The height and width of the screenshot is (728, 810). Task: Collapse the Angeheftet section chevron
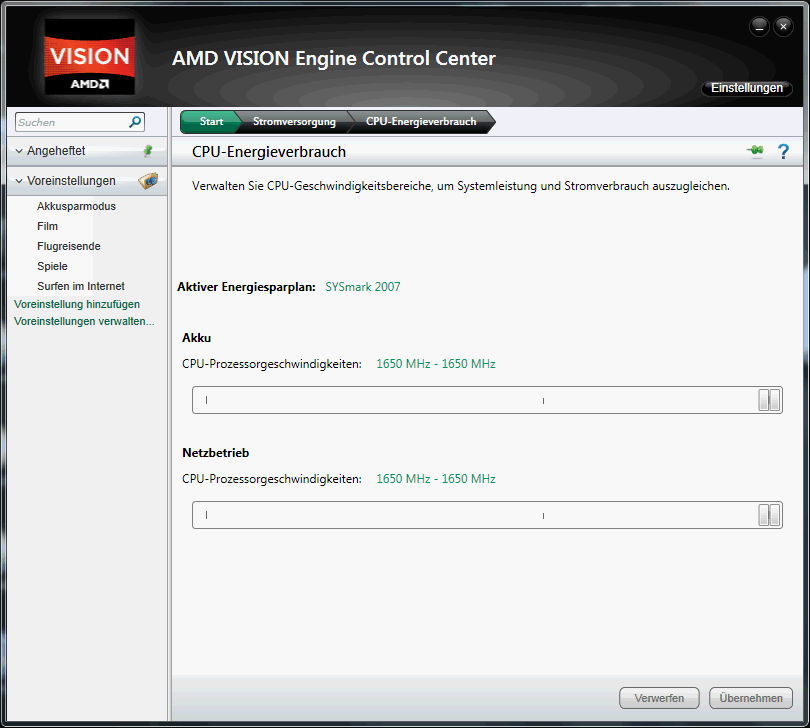coord(19,151)
